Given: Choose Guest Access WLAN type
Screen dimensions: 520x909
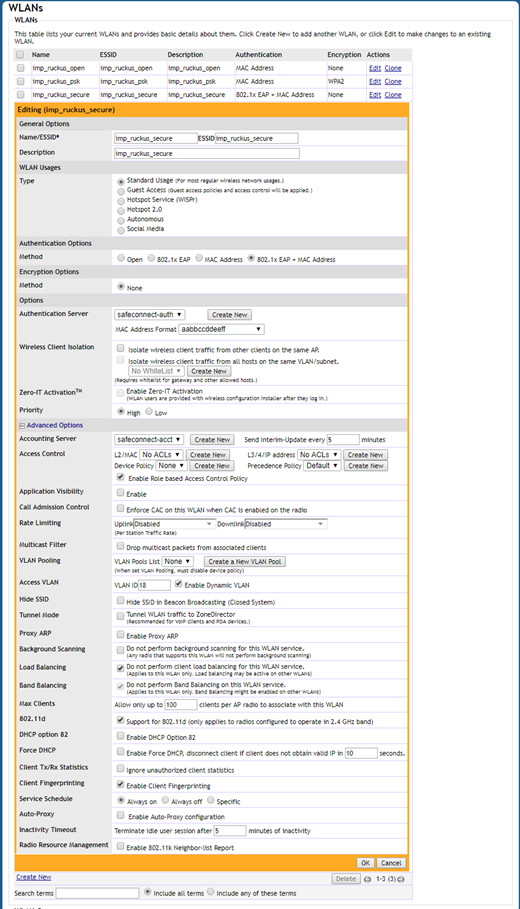Looking at the screenshot, I should (x=121, y=191).
